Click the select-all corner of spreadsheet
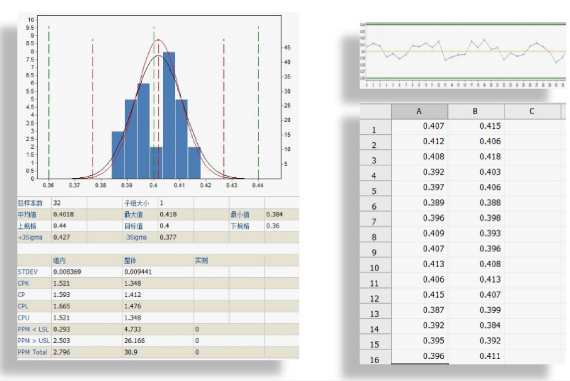Image resolution: width=570 pixels, height=381 pixels. [x=375, y=111]
